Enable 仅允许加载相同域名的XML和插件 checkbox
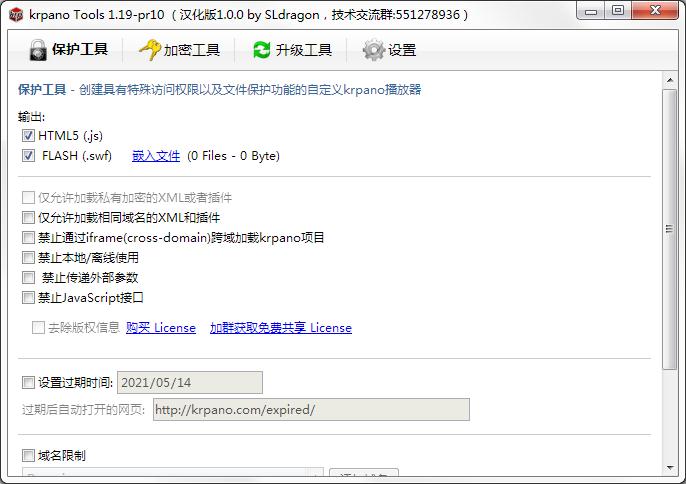This screenshot has width=686, height=484. tap(28, 217)
